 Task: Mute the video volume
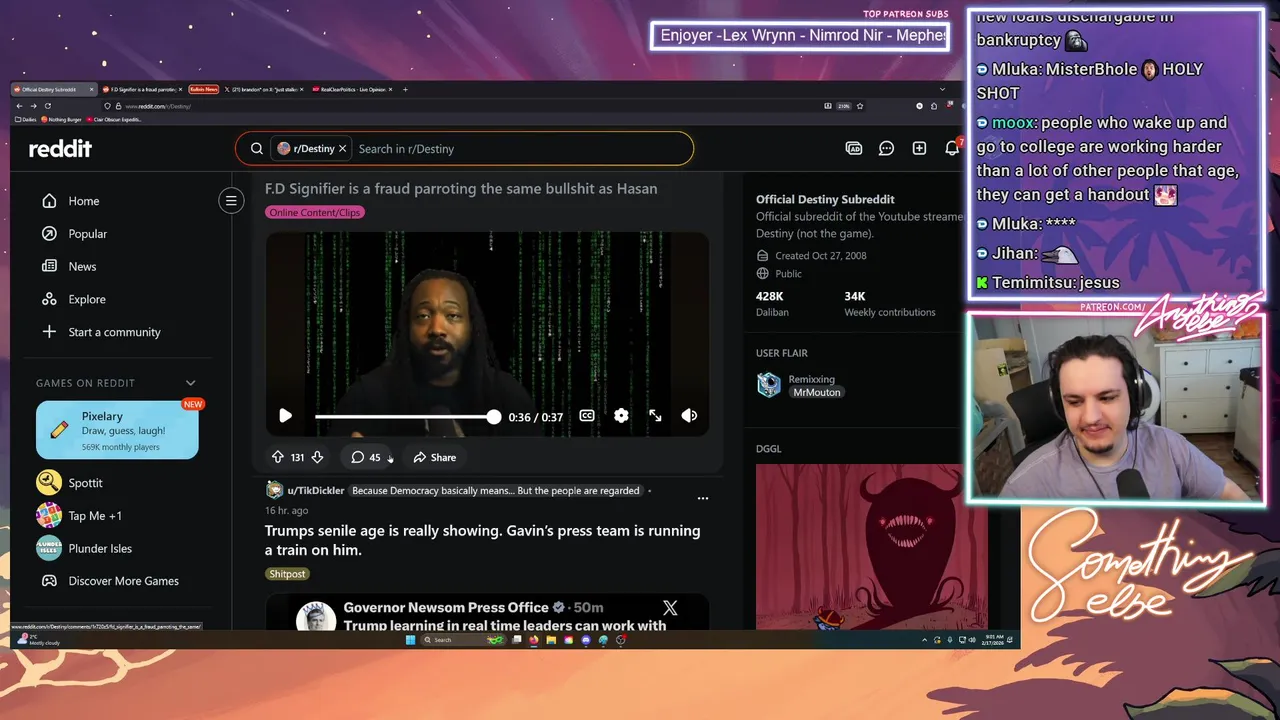pos(689,416)
